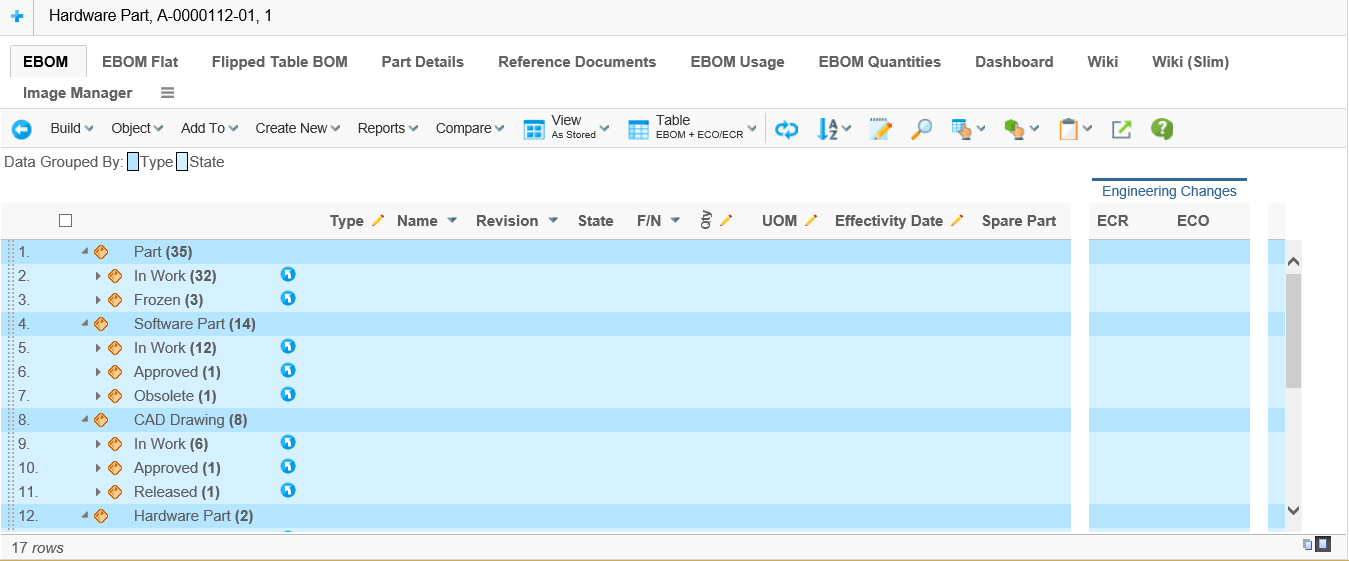Image resolution: width=1349 pixels, height=561 pixels.
Task: Toggle the Type grouping color box
Action: pyautogui.click(x=133, y=162)
